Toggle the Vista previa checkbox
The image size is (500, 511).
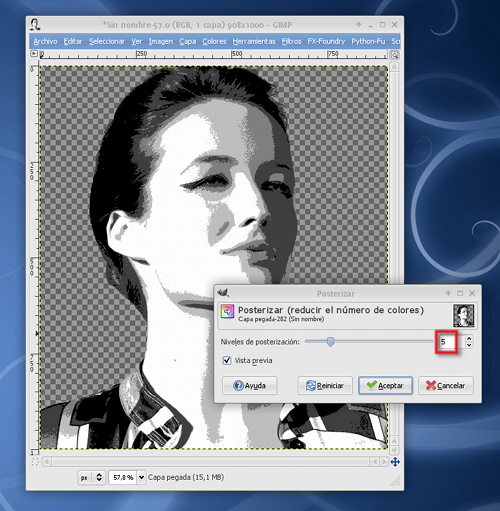point(227,360)
